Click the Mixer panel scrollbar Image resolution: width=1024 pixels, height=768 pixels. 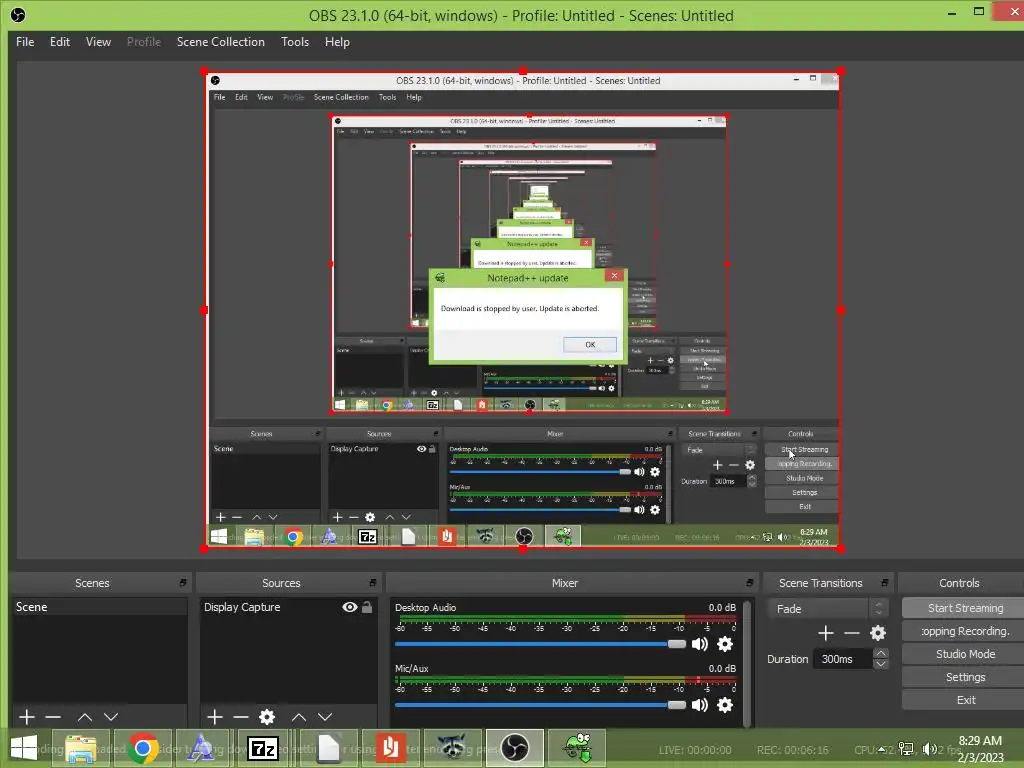(747, 663)
